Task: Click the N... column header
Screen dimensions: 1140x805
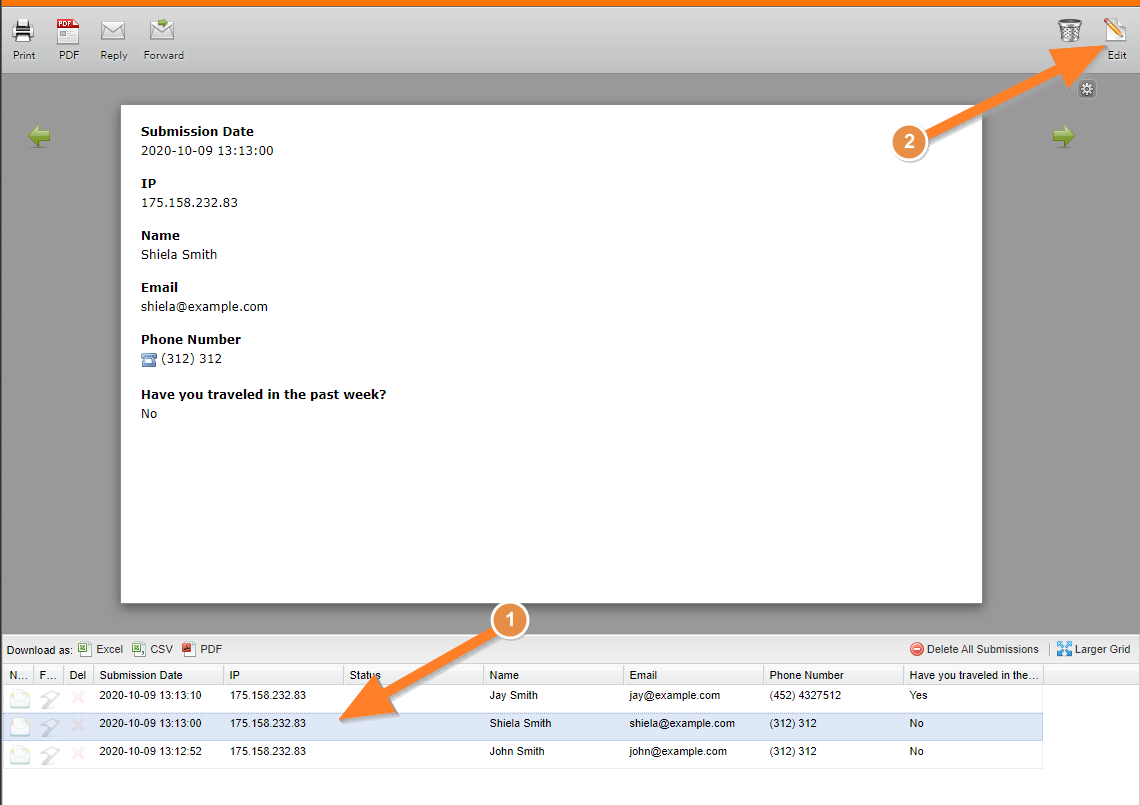Action: [18, 675]
